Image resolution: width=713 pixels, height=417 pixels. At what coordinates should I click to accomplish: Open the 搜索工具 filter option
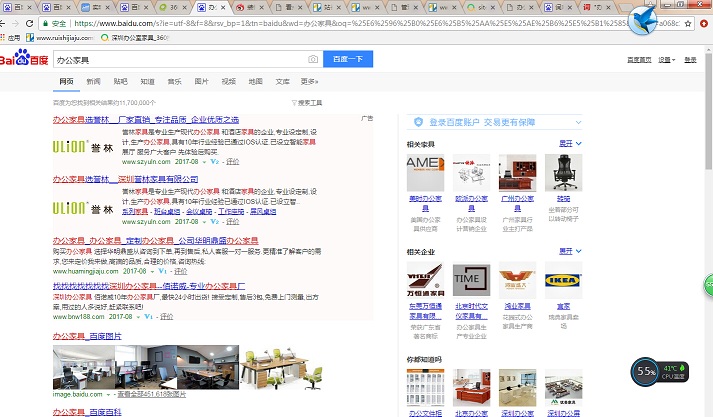pyautogui.click(x=307, y=102)
